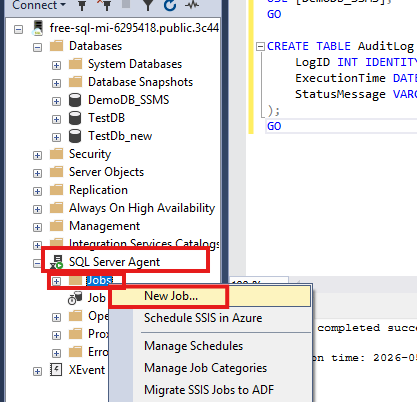This screenshot has height=402, width=417.
Task: Choose Schedule SSIS in Azure
Action: pos(203,318)
